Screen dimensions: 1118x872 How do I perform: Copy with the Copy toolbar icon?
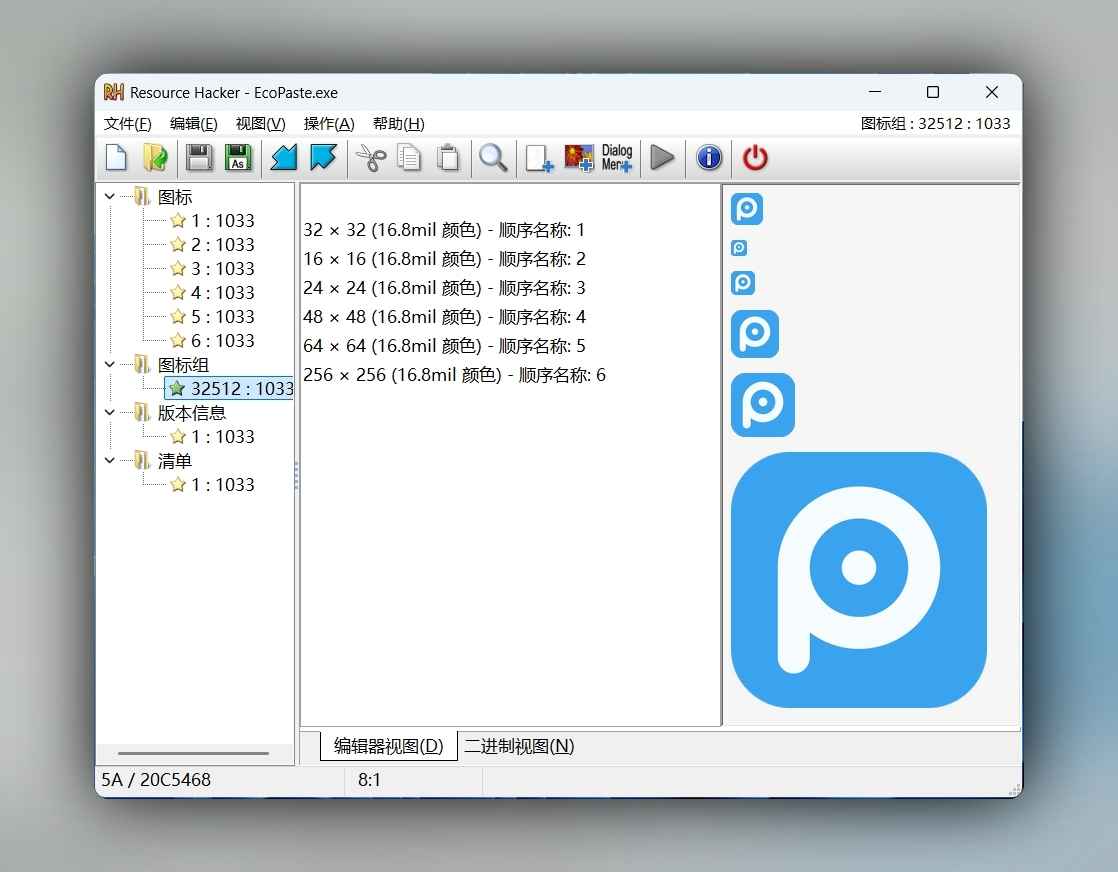point(409,158)
